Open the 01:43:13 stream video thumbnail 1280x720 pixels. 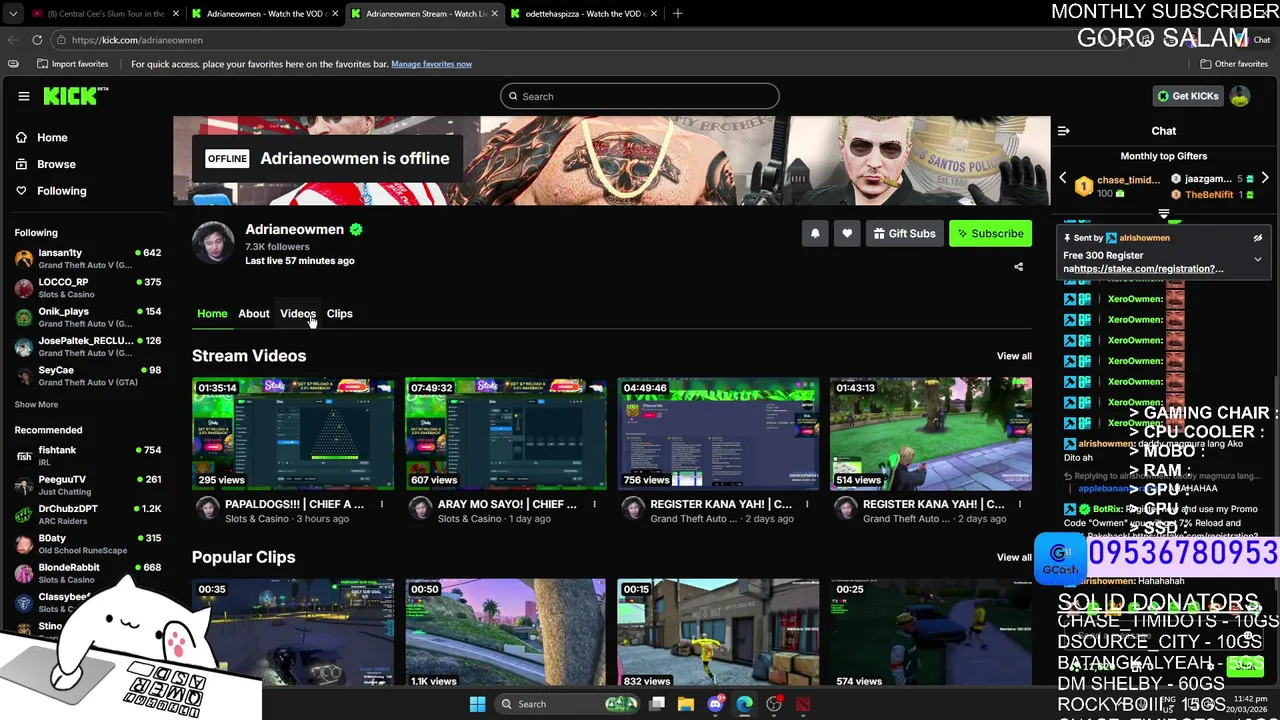pyautogui.click(x=931, y=434)
